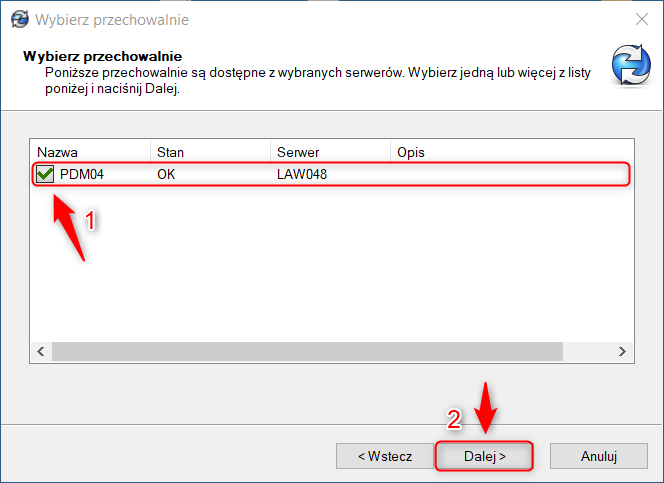The height and width of the screenshot is (483, 664).
Task: Sort the list by the Stan column header
Action: [x=208, y=152]
